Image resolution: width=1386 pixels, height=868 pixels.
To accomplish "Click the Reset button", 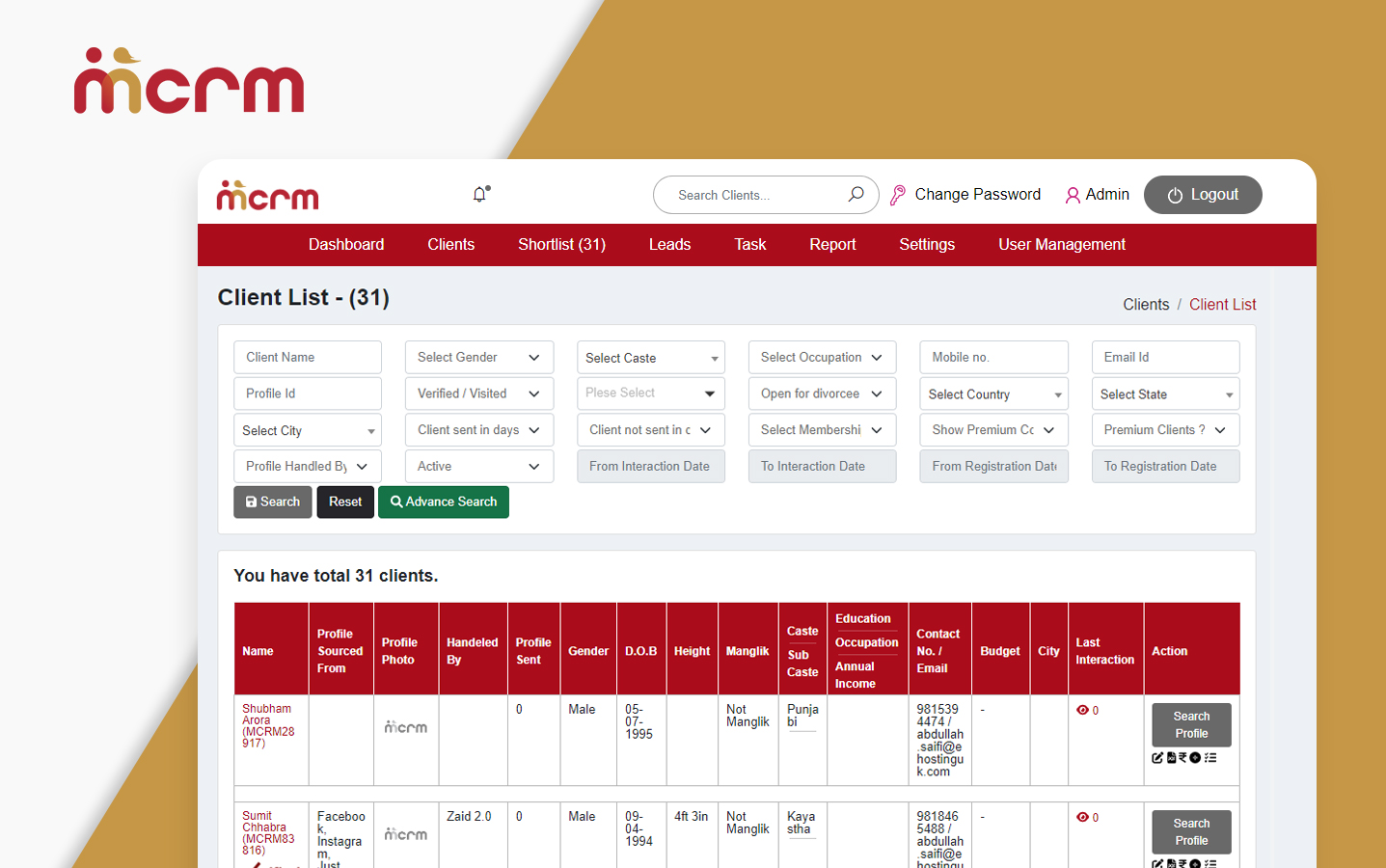I will (345, 502).
